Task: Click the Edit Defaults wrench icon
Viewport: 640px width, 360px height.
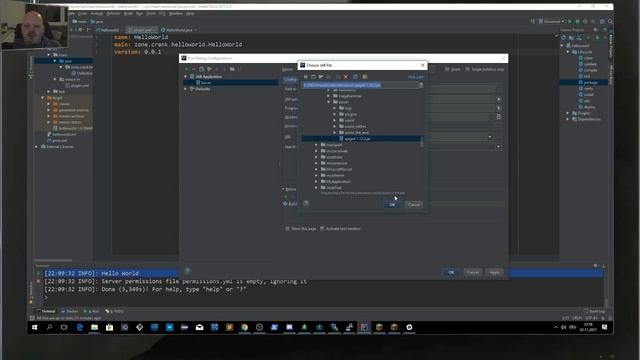Action: pyautogui.click(x=209, y=69)
